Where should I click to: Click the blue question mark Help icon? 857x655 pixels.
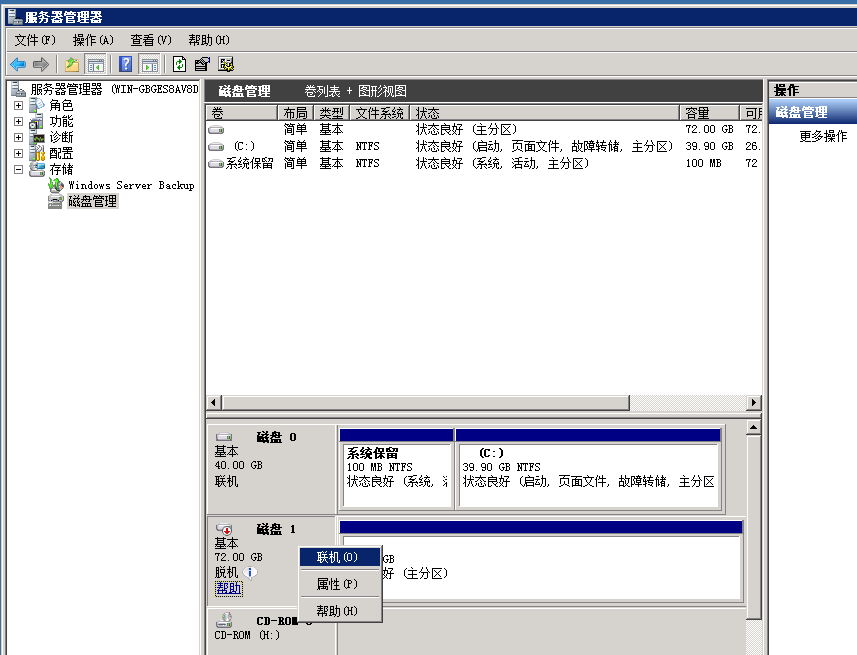(126, 64)
